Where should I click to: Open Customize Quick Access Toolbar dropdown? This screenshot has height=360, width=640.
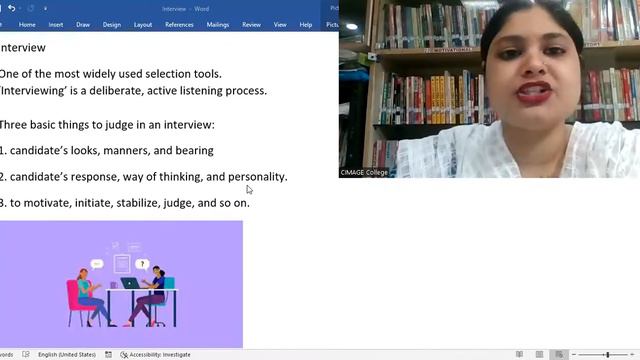[x=45, y=9]
